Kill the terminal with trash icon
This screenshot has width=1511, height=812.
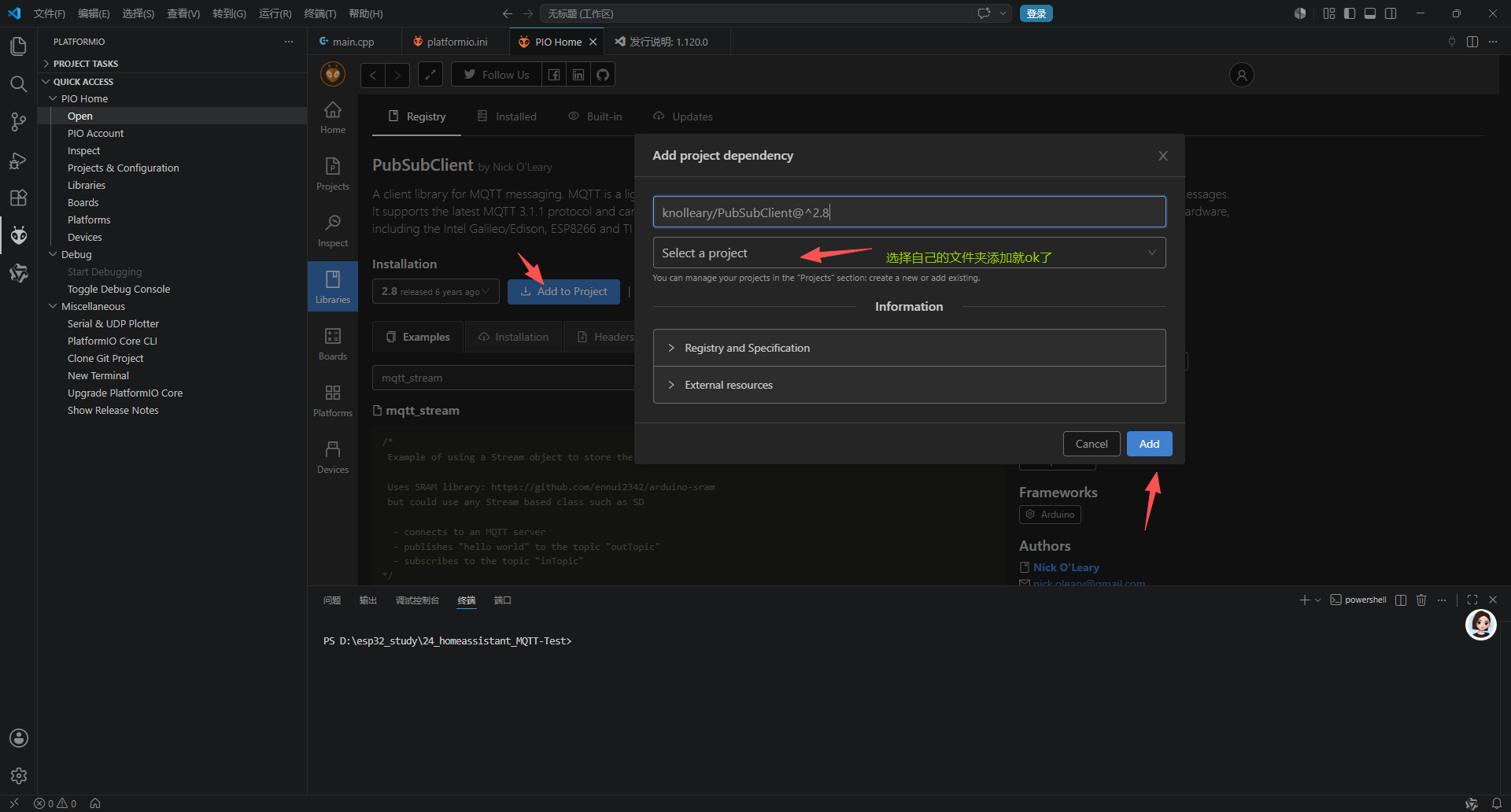click(1421, 600)
